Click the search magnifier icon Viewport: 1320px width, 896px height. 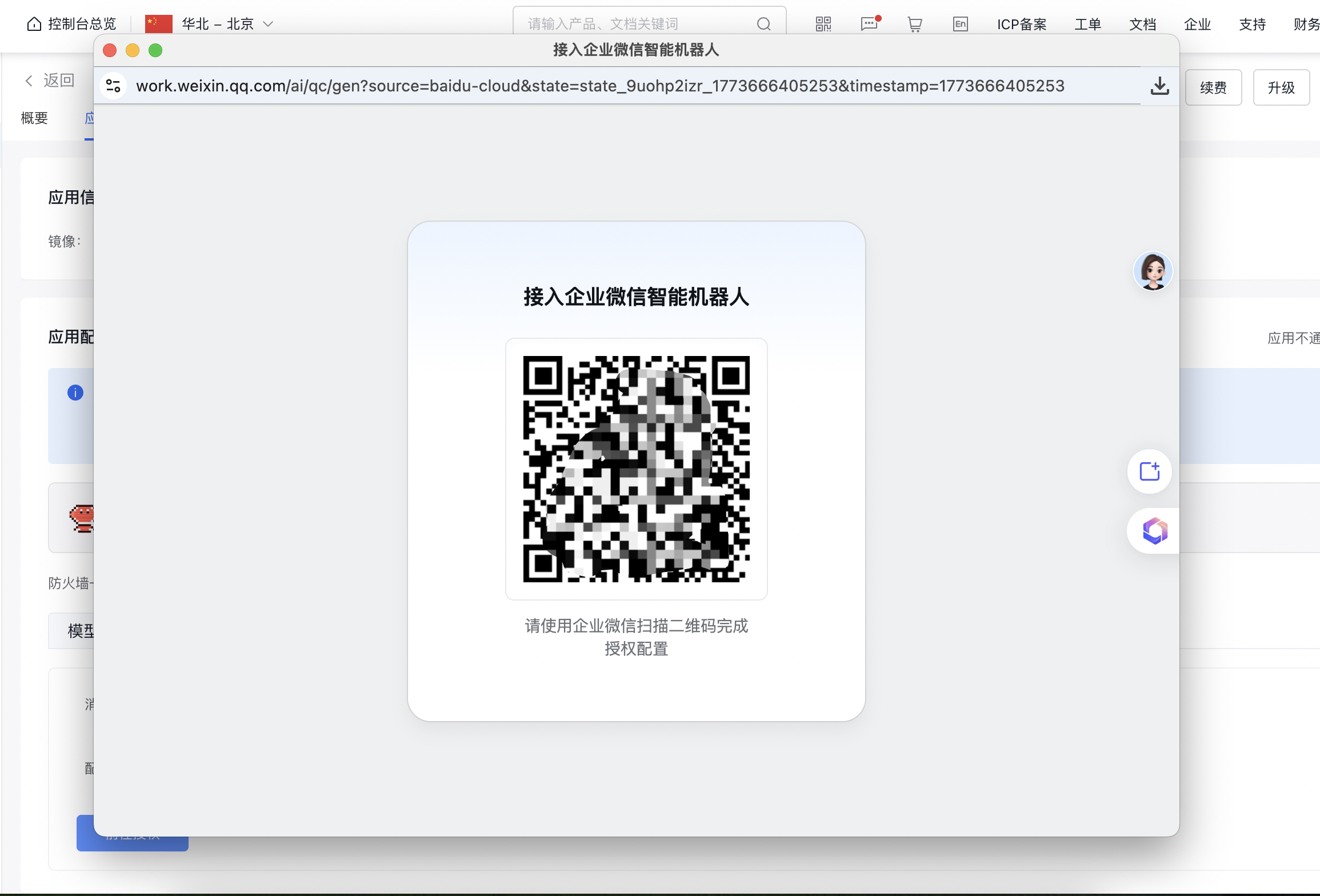pyautogui.click(x=763, y=24)
